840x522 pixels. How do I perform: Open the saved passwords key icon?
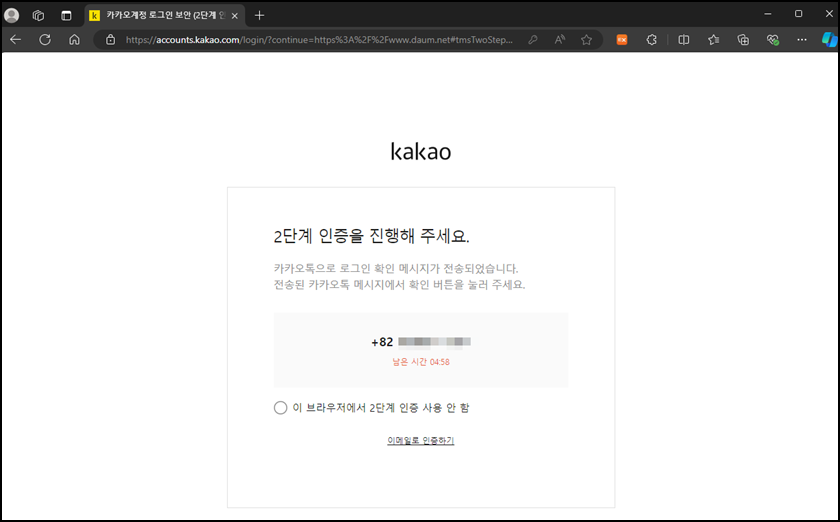point(532,40)
